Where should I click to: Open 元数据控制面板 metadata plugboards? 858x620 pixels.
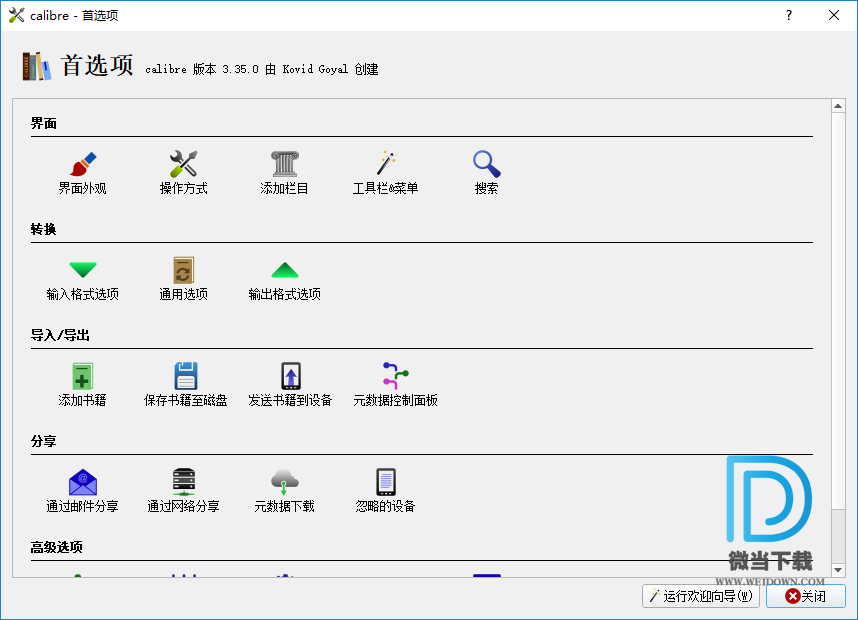396,385
